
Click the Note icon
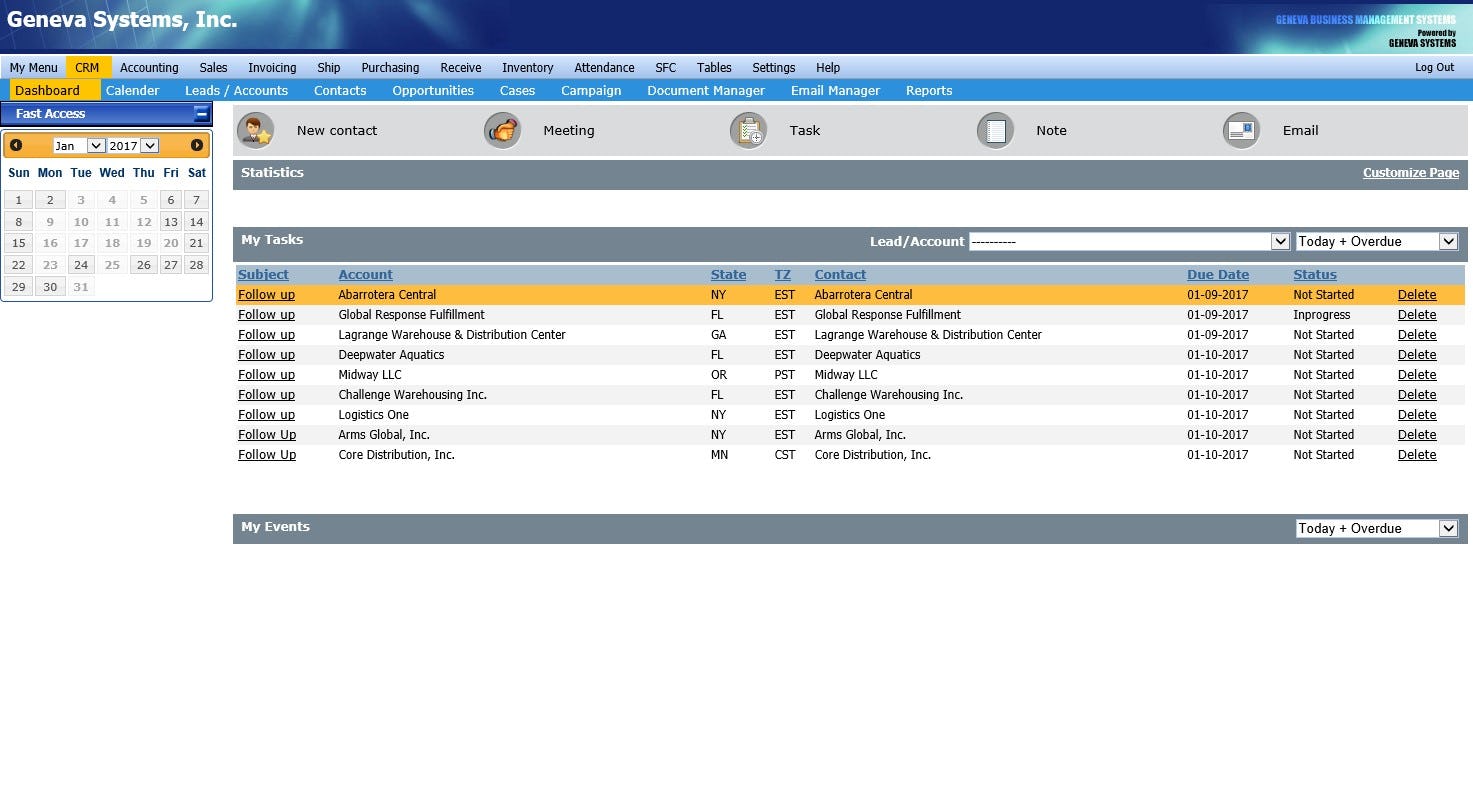(x=995, y=130)
